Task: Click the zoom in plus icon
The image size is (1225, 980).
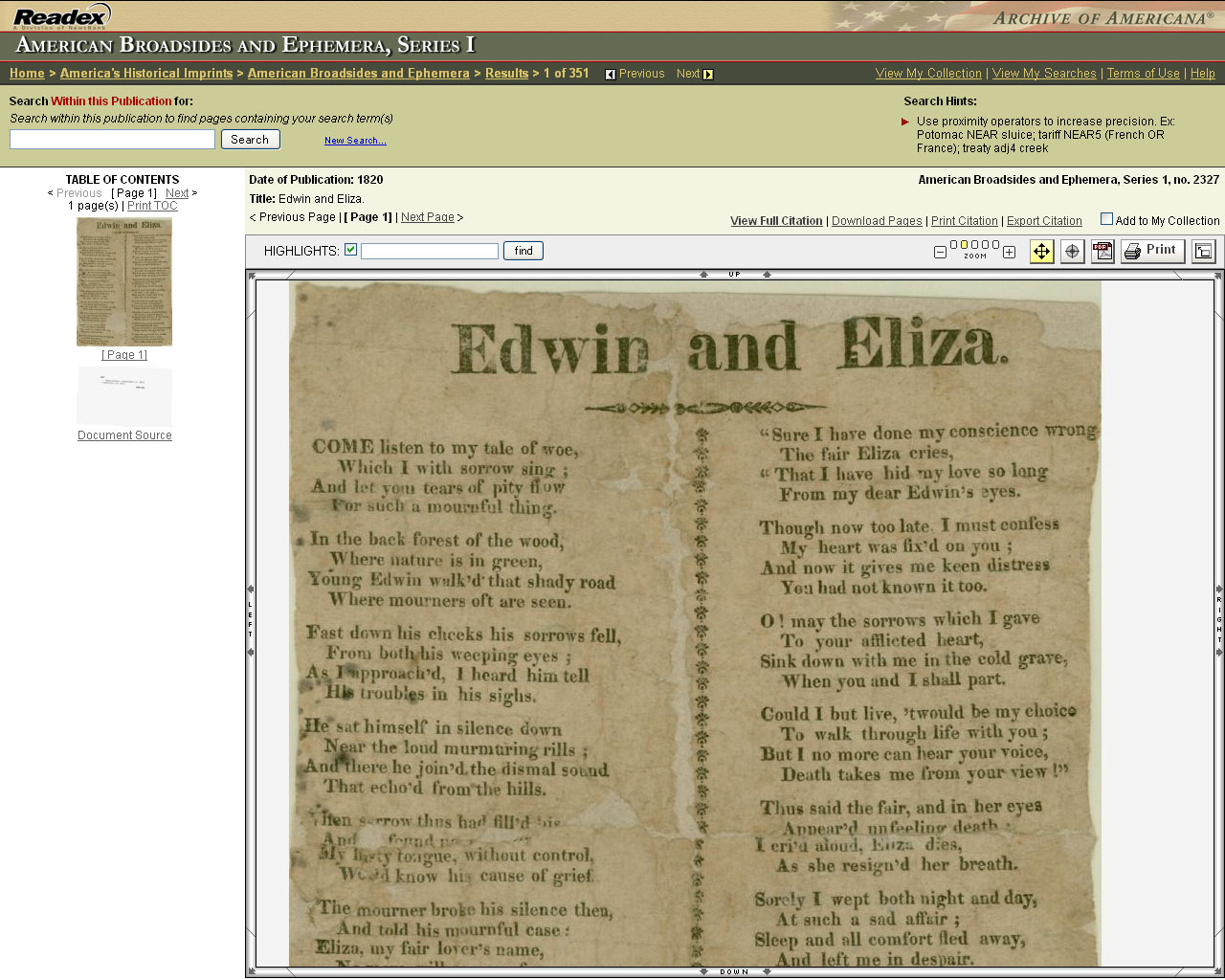Action: click(1009, 252)
